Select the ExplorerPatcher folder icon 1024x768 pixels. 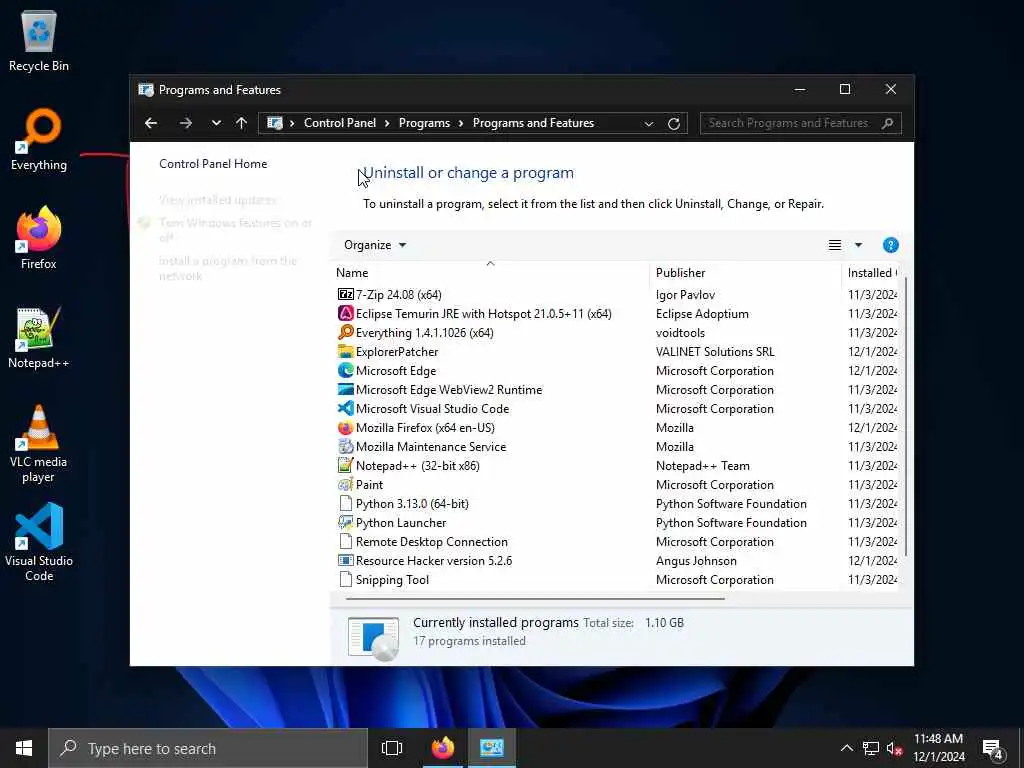click(x=345, y=351)
